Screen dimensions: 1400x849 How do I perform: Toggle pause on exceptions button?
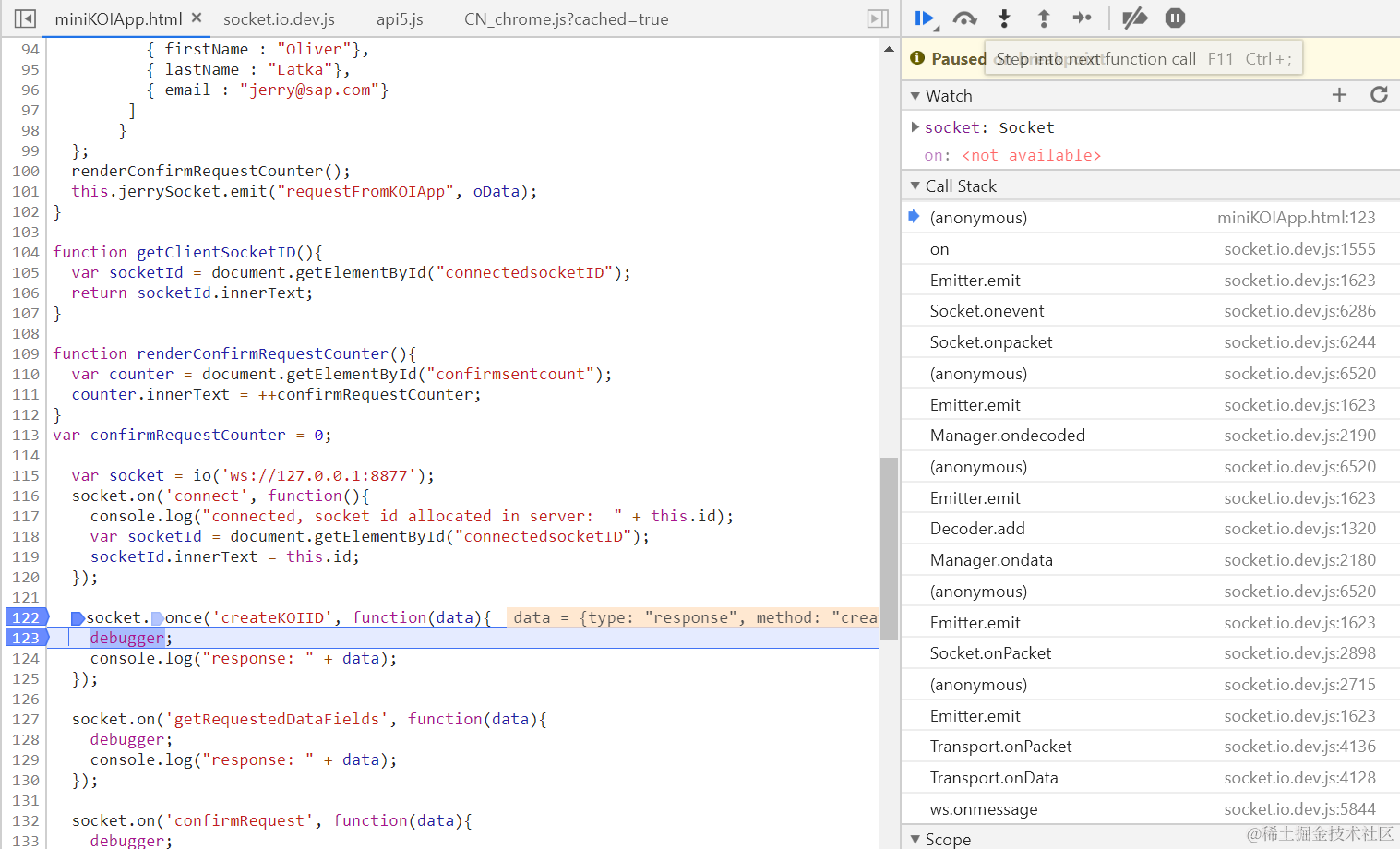coord(1175,18)
